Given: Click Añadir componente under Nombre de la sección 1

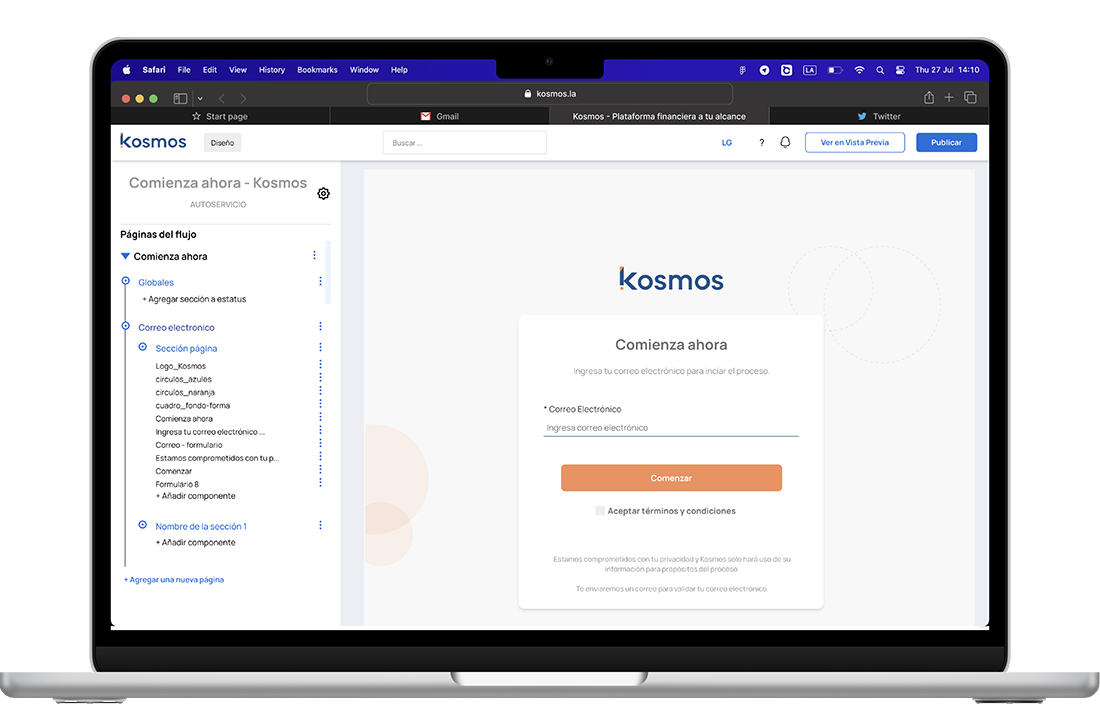Looking at the screenshot, I should point(196,542).
